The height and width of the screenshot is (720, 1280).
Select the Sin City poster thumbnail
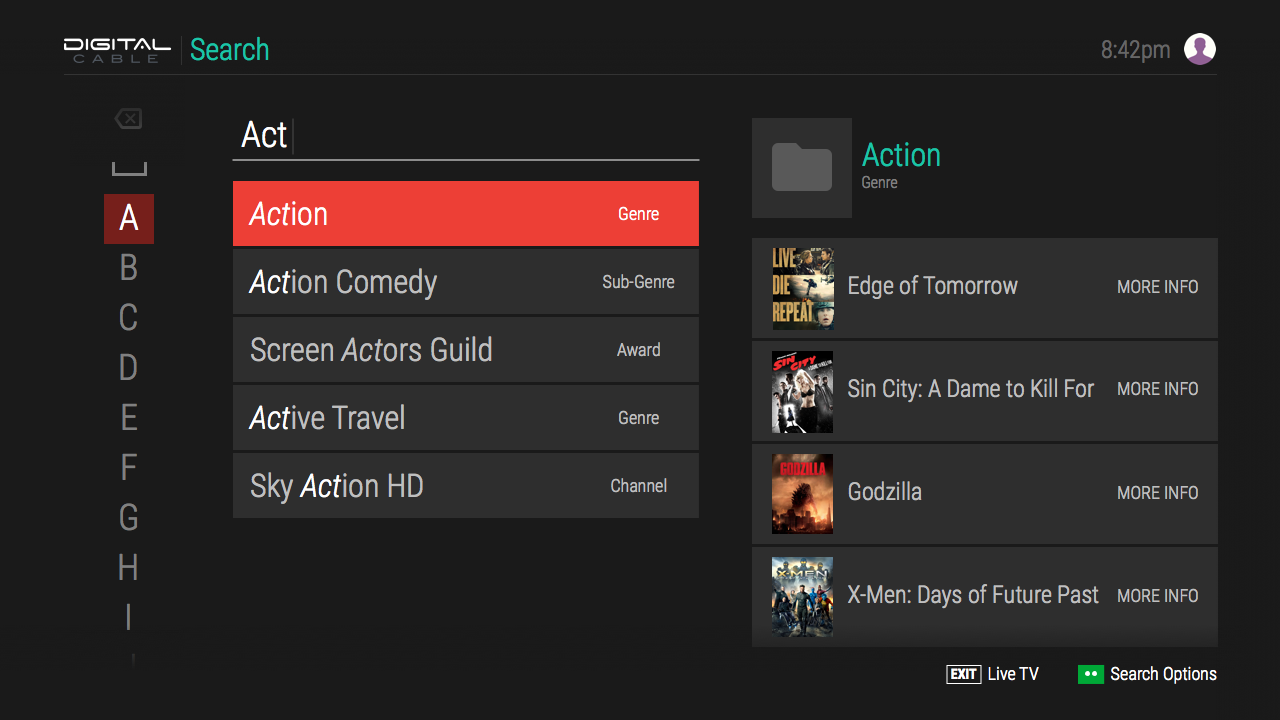coord(802,391)
